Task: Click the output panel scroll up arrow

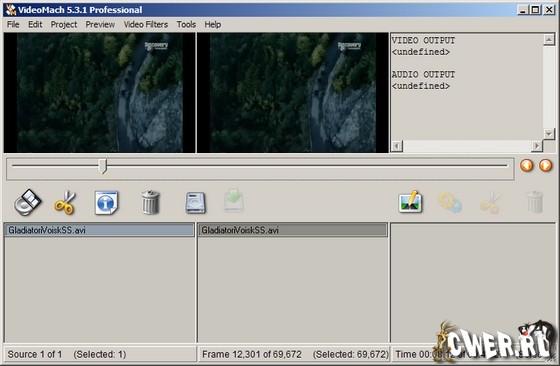Action: [549, 40]
